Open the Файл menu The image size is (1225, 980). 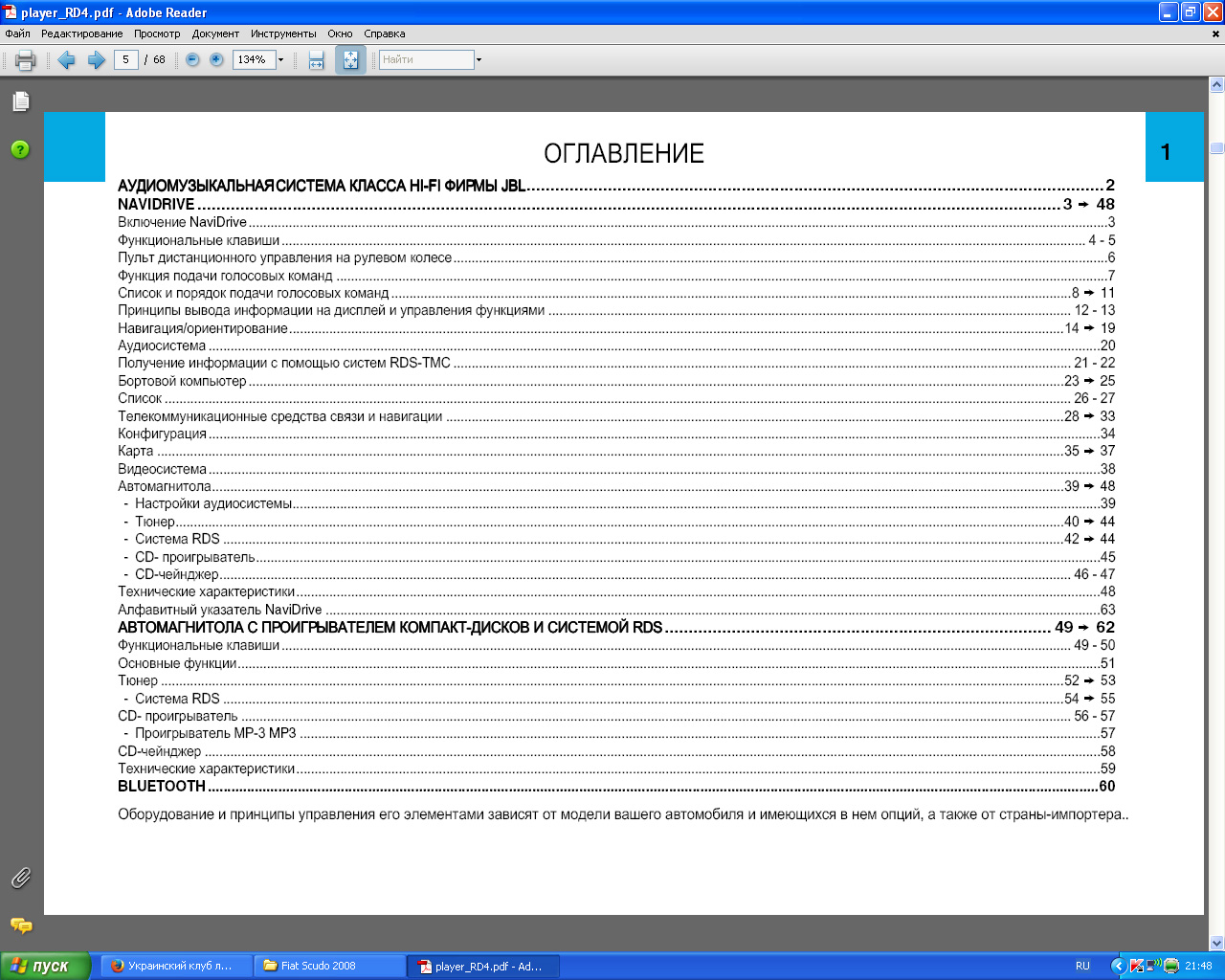point(17,33)
